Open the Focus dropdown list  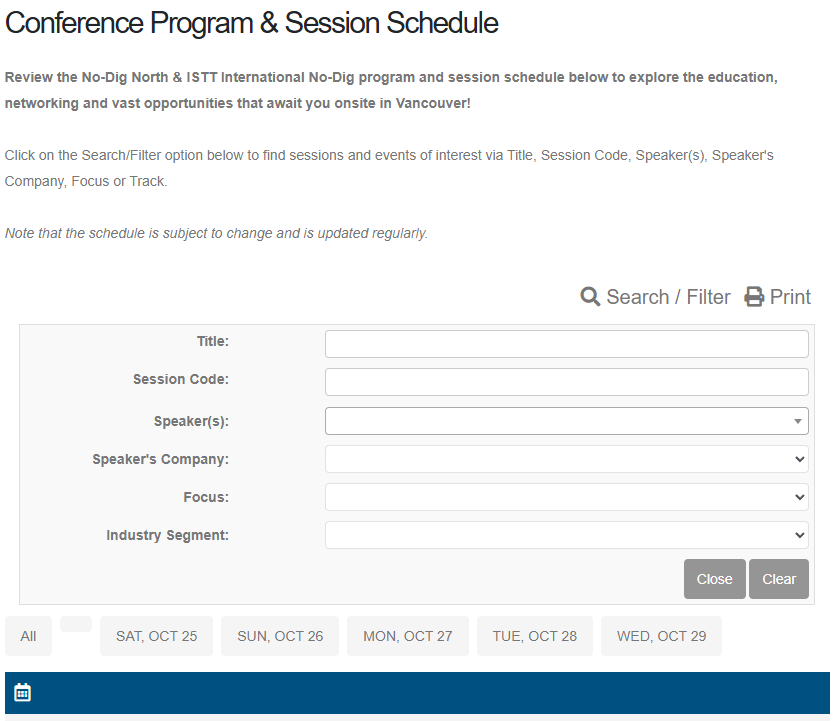tap(566, 497)
